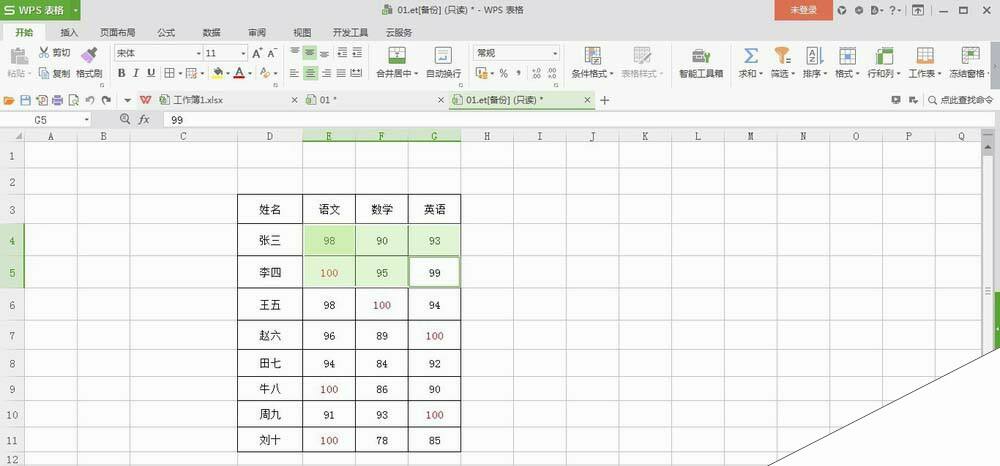Switch to the 插入 (Insert) ribbon tab
The height and width of the screenshot is (466, 1000).
point(69,32)
